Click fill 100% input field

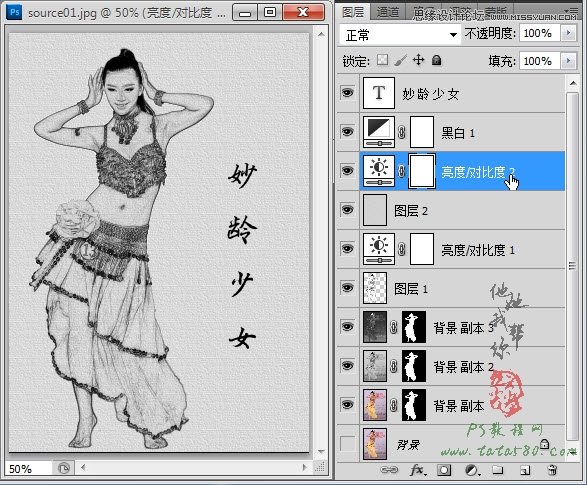click(539, 61)
